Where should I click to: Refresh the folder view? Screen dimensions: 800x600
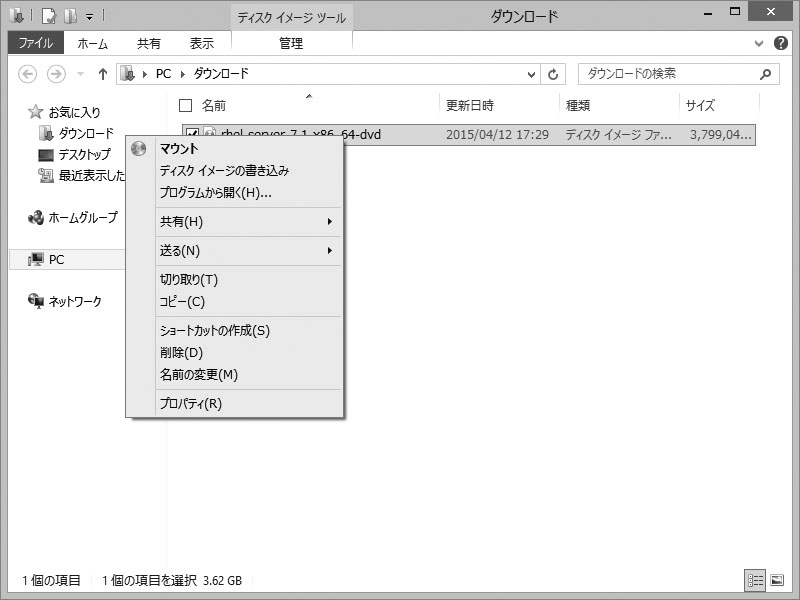click(x=553, y=74)
